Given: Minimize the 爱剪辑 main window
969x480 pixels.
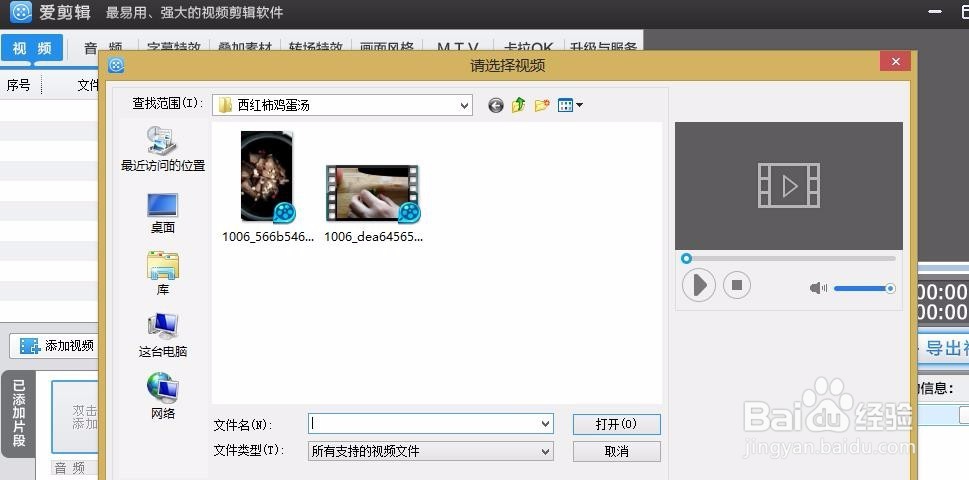Looking at the screenshot, I should click(936, 12).
